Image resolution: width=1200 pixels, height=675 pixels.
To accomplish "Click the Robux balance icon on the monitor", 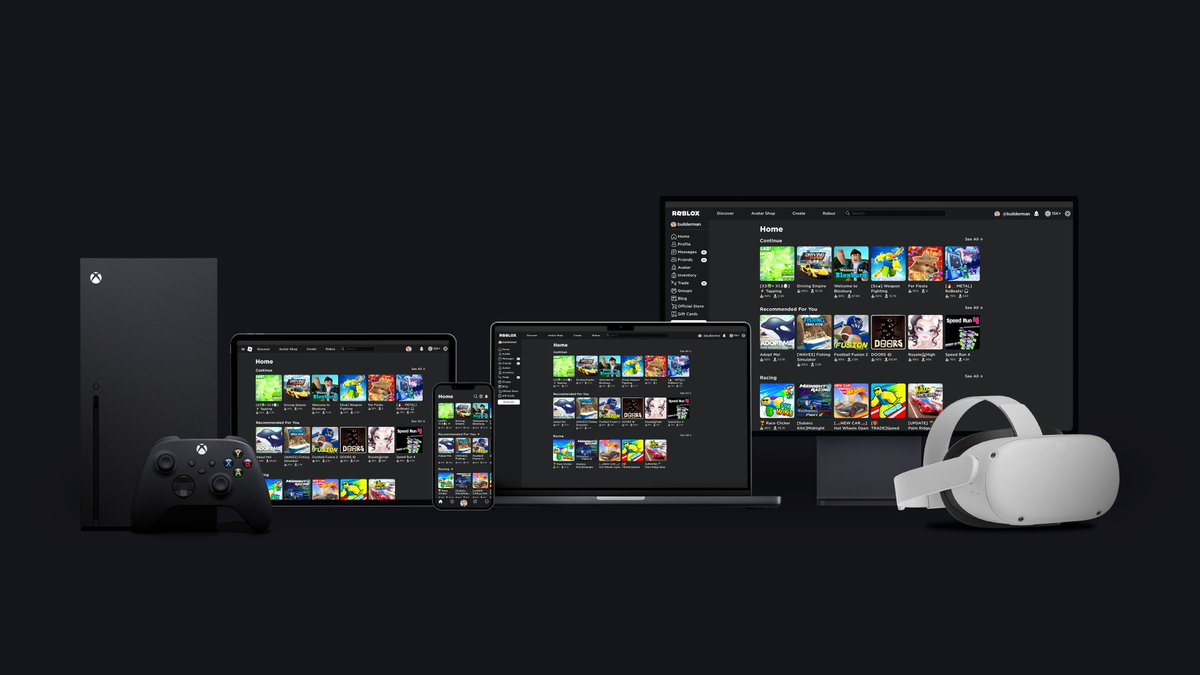I will [x=1047, y=213].
